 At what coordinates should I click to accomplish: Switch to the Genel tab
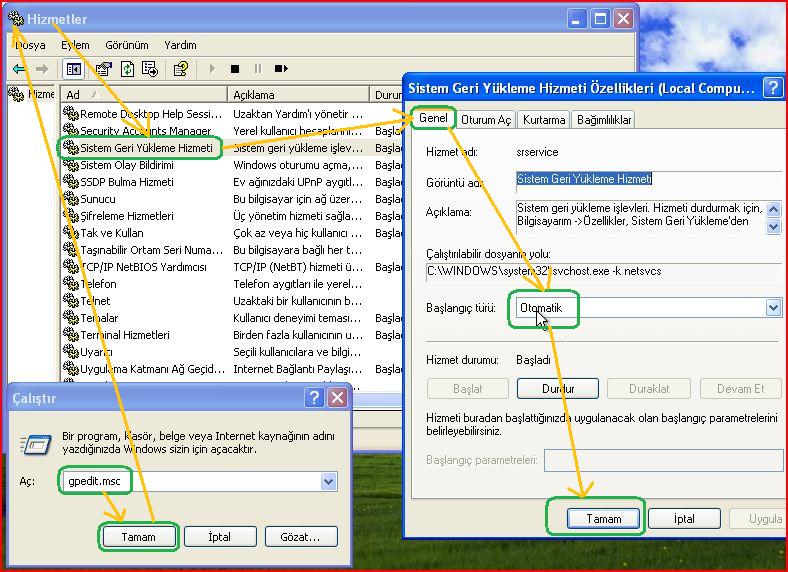pyautogui.click(x=433, y=118)
